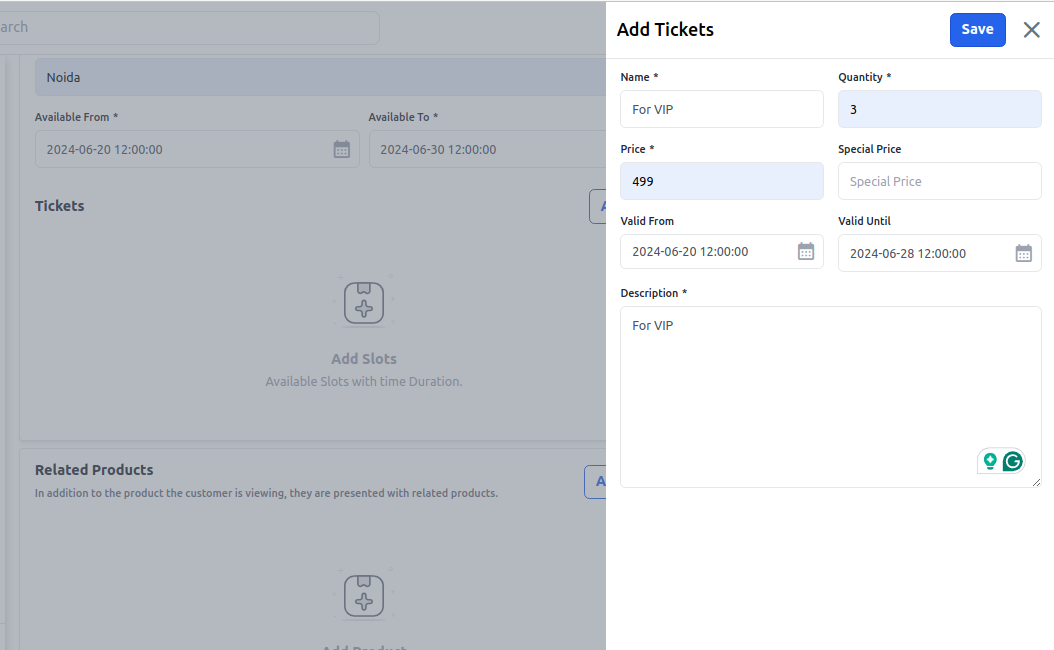Click the search box at top

(x=190, y=27)
